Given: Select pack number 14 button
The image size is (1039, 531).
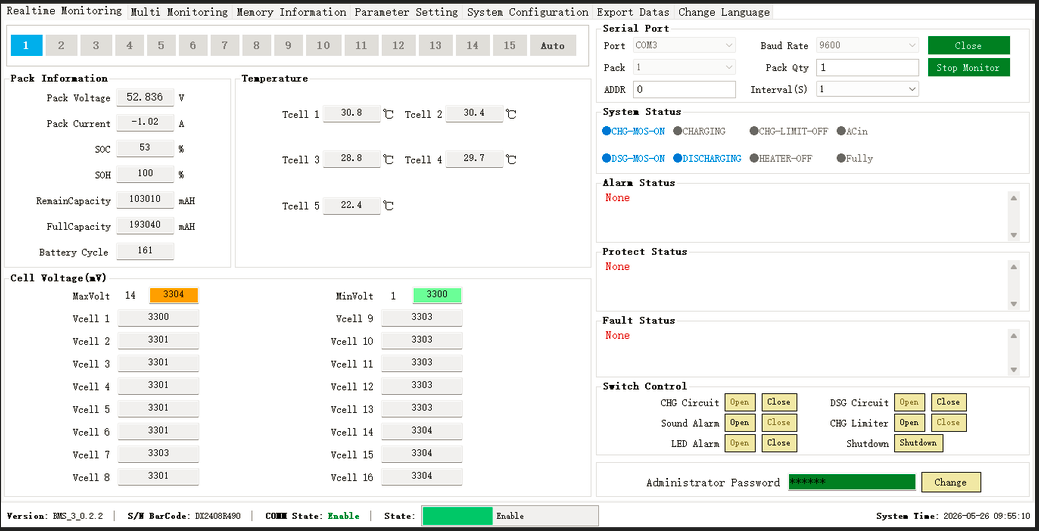Looking at the screenshot, I should click(472, 45).
